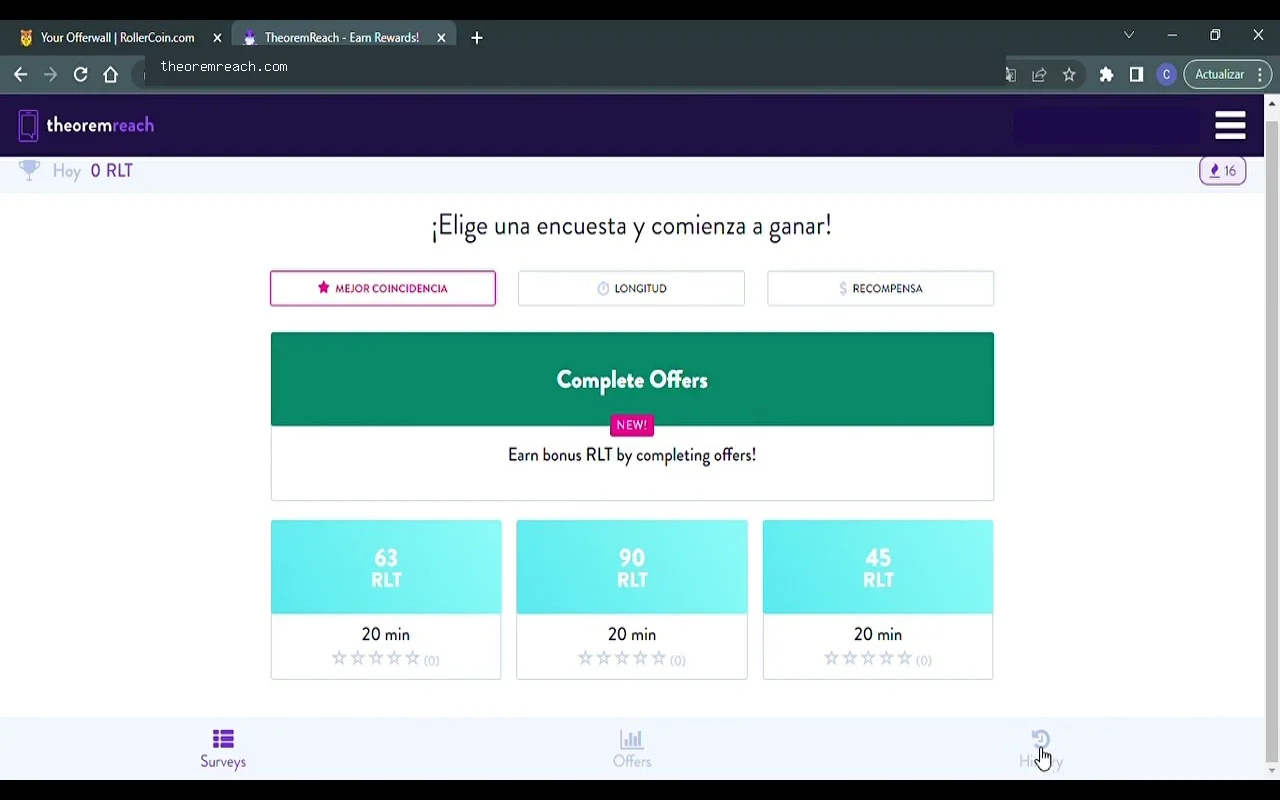Select the 90 RLT survey card

[x=632, y=599]
